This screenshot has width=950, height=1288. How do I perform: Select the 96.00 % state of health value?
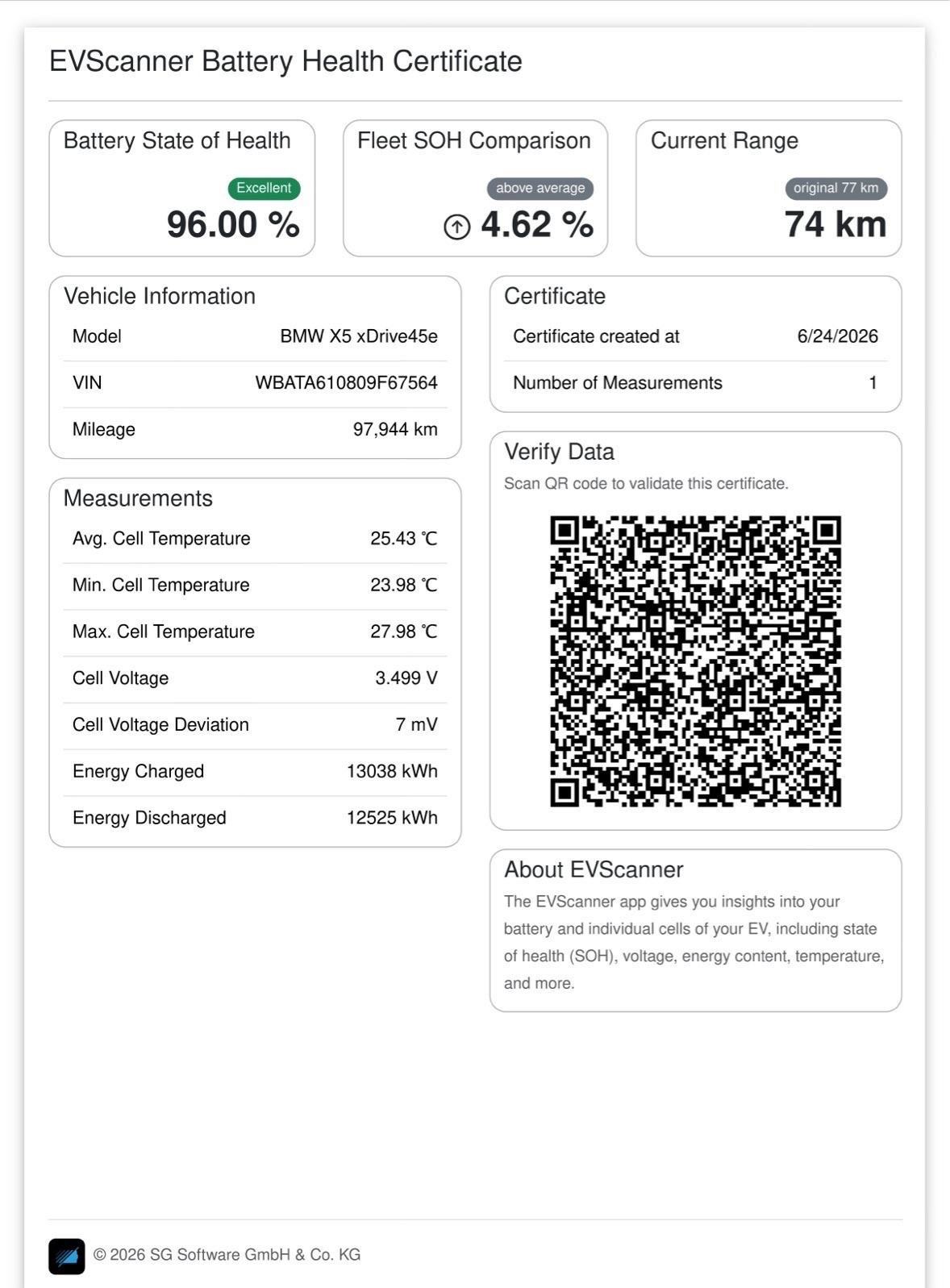coord(233,224)
